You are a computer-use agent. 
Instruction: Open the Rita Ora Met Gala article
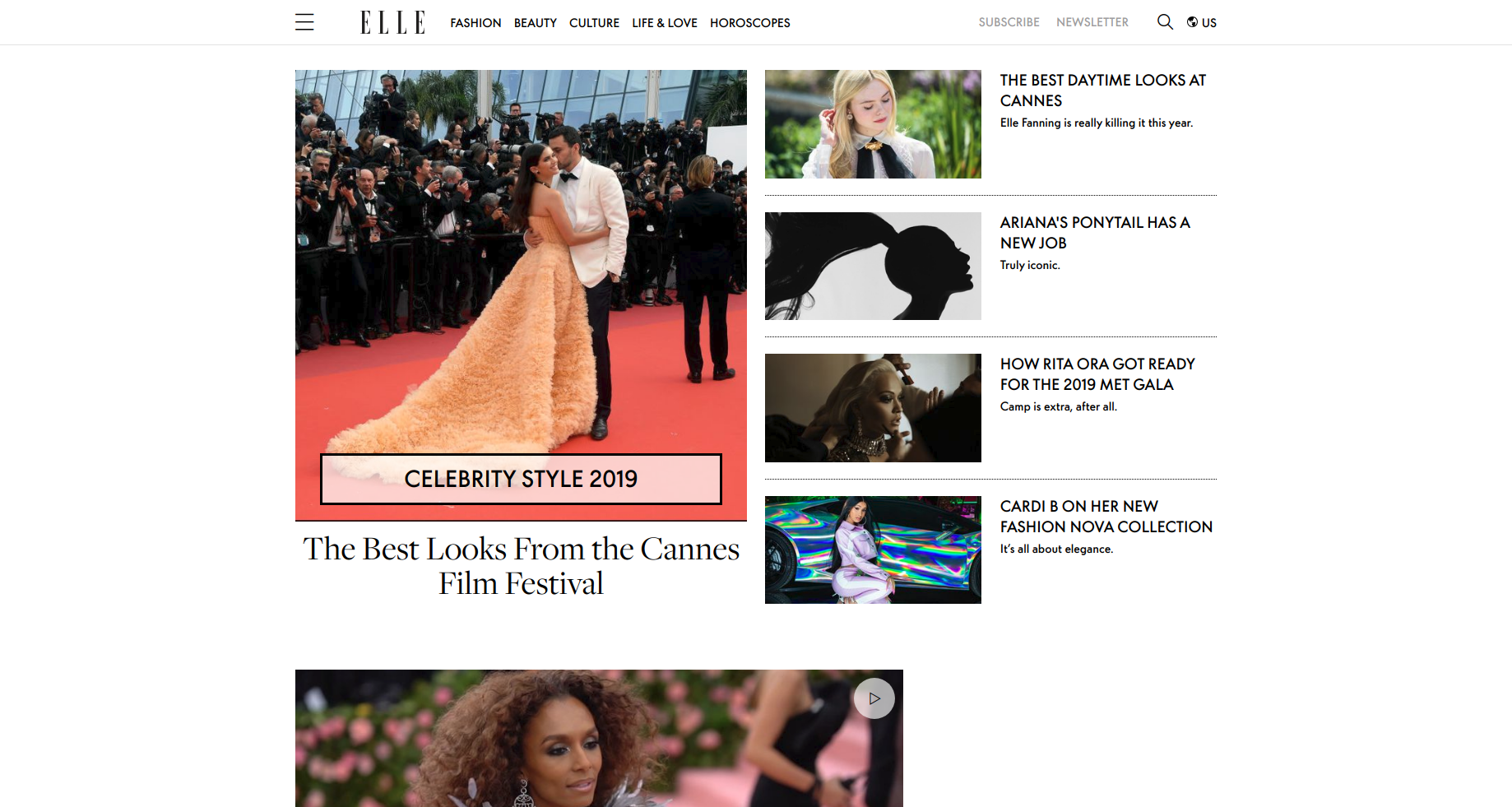pos(1097,374)
